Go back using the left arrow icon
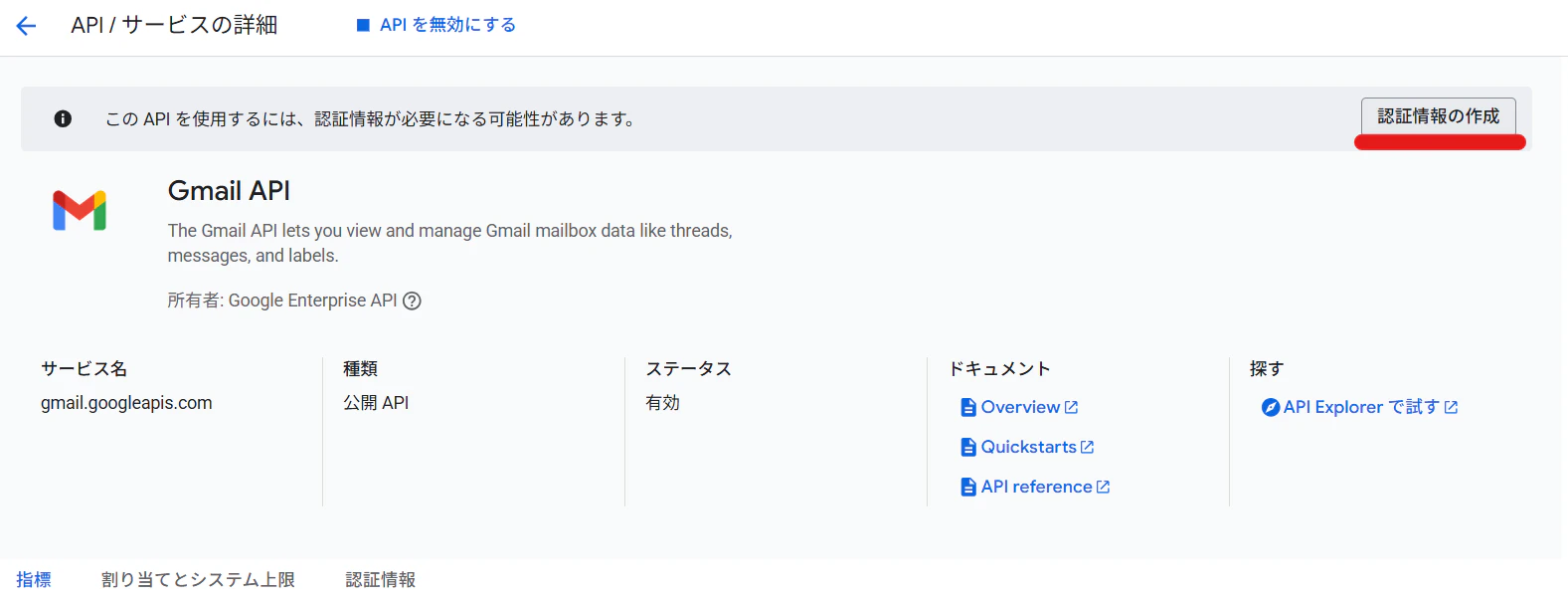The image size is (1568, 600). pyautogui.click(x=27, y=26)
